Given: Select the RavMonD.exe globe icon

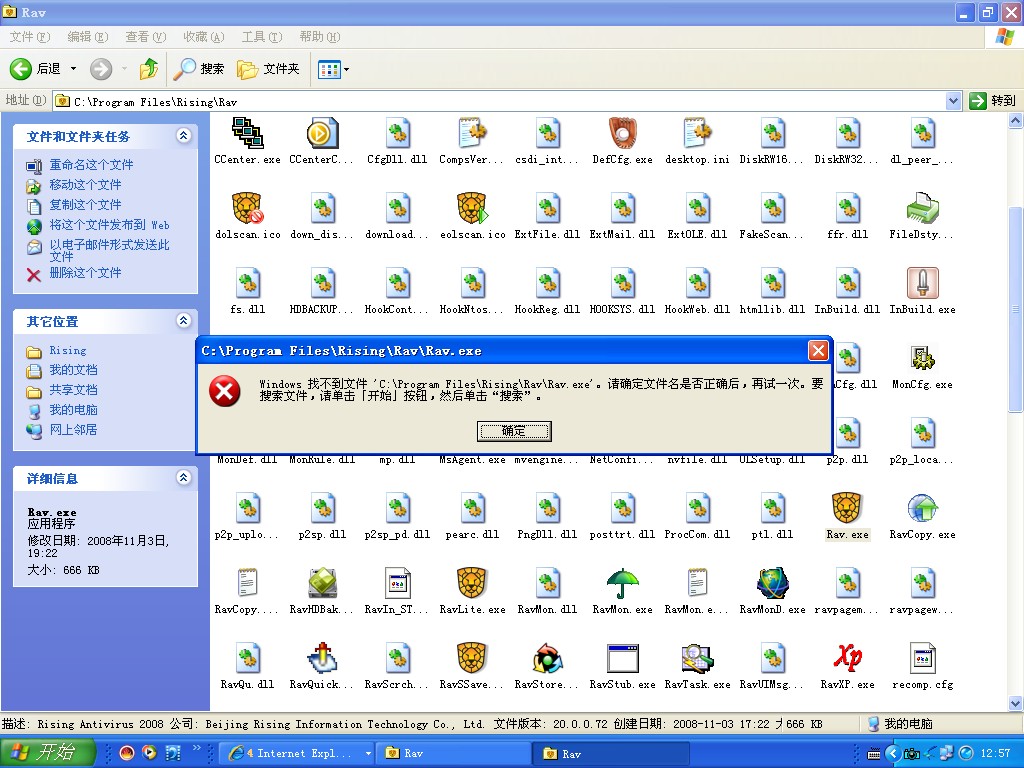Looking at the screenshot, I should 773,583.
